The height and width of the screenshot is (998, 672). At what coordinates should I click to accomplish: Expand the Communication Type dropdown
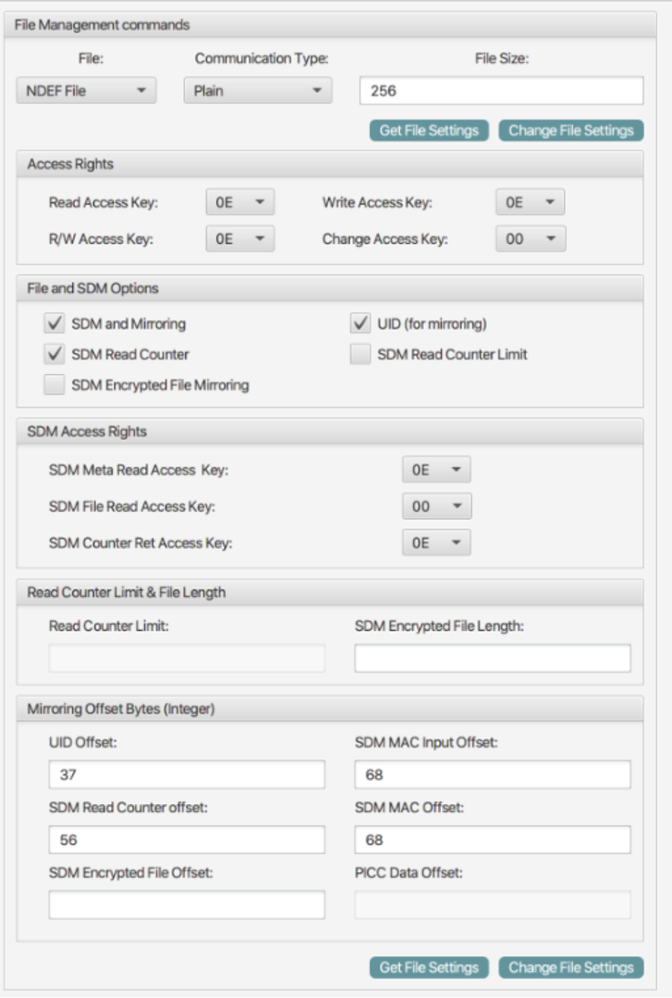tap(257, 91)
